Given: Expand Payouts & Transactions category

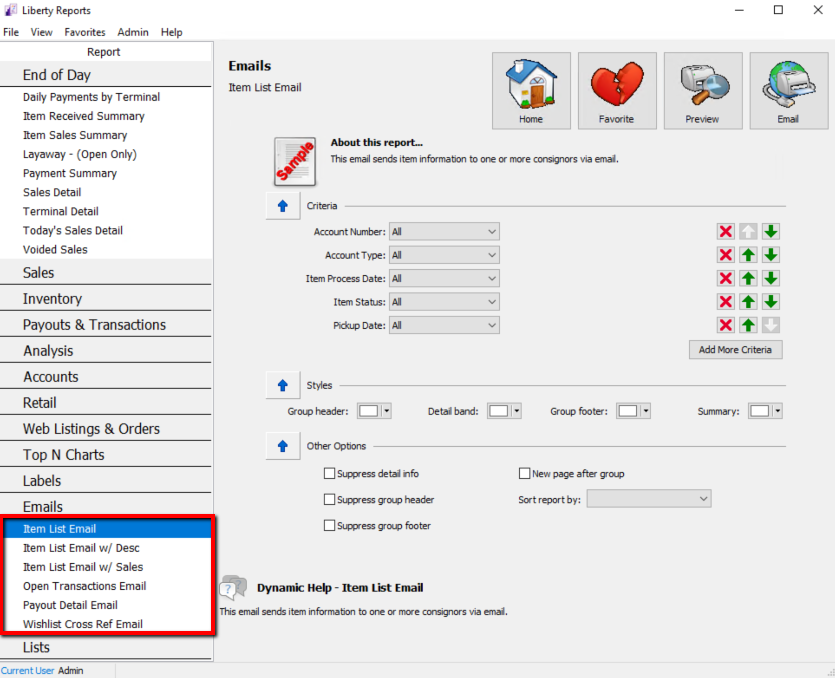Looking at the screenshot, I should click(106, 325).
